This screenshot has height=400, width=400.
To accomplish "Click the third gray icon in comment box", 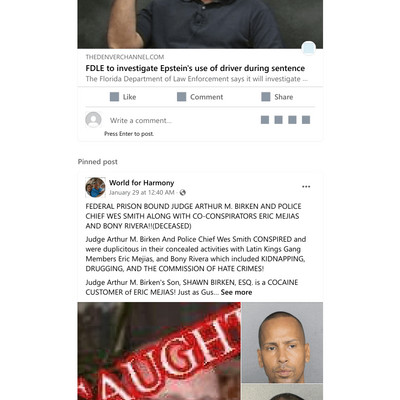I will click(x=292, y=120).
